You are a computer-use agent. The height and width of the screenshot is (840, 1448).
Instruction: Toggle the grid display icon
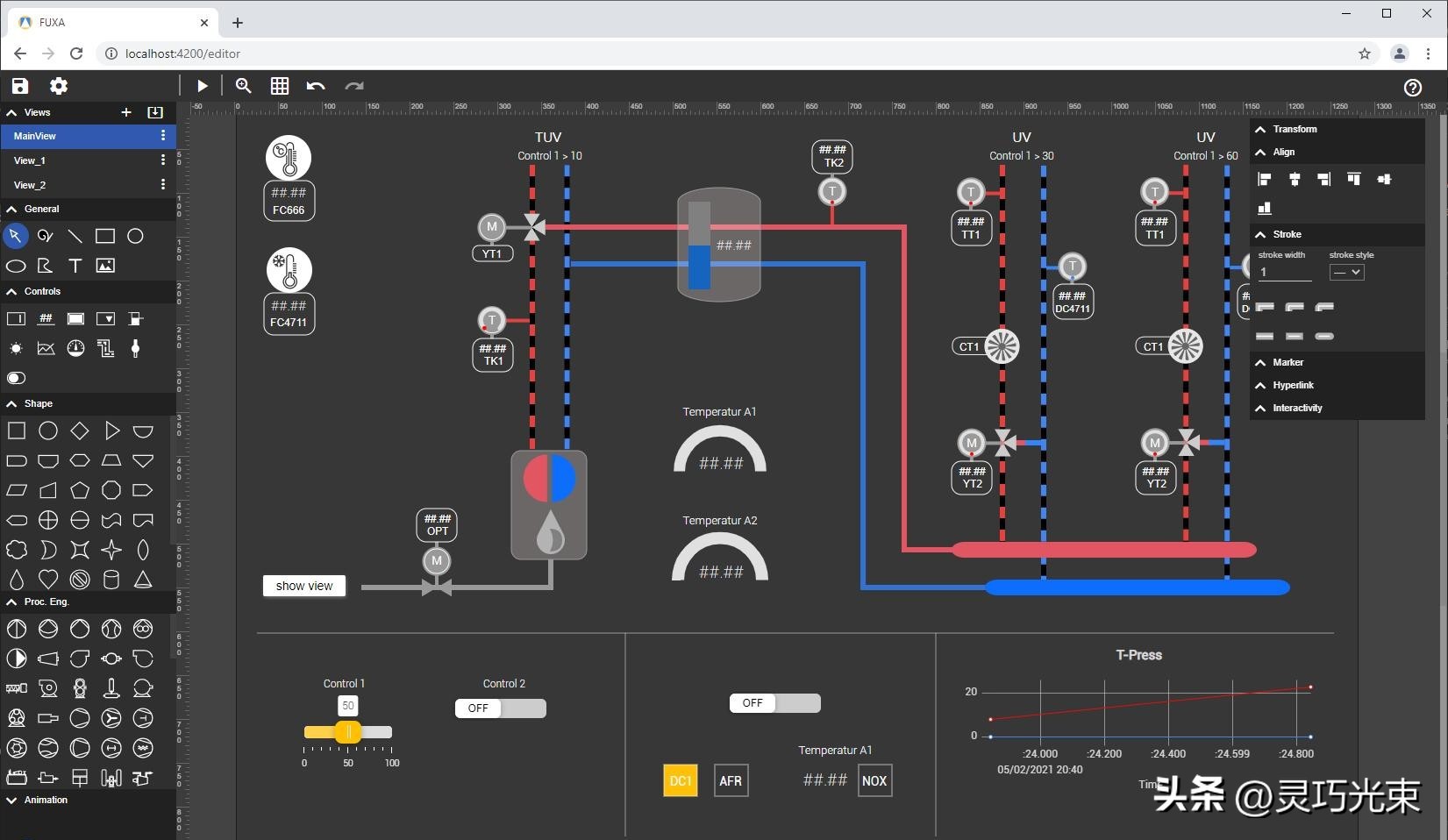click(280, 86)
